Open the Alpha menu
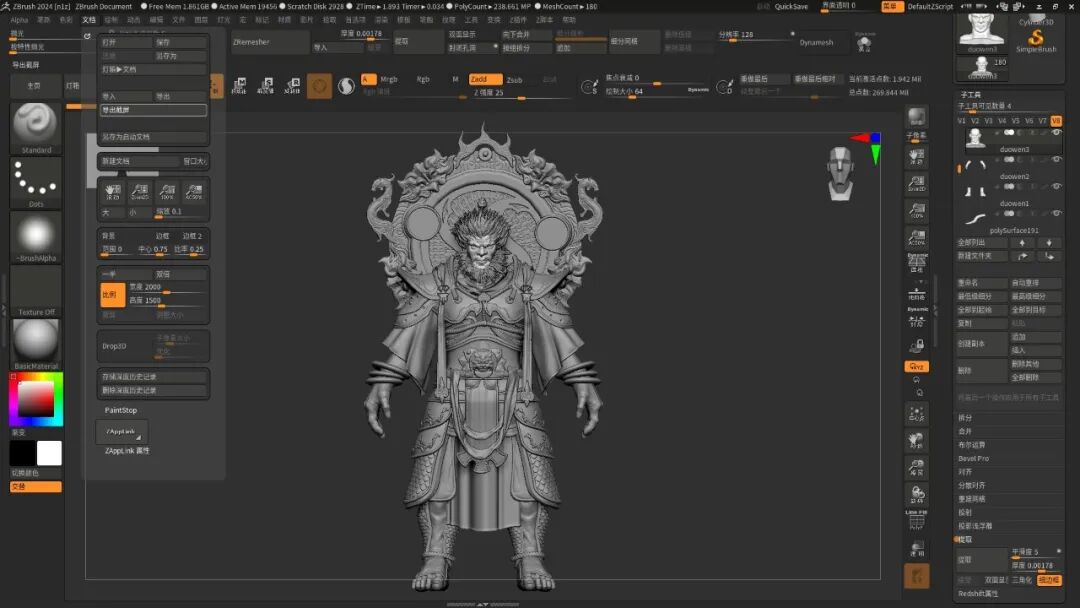The image size is (1080, 608). (19, 19)
